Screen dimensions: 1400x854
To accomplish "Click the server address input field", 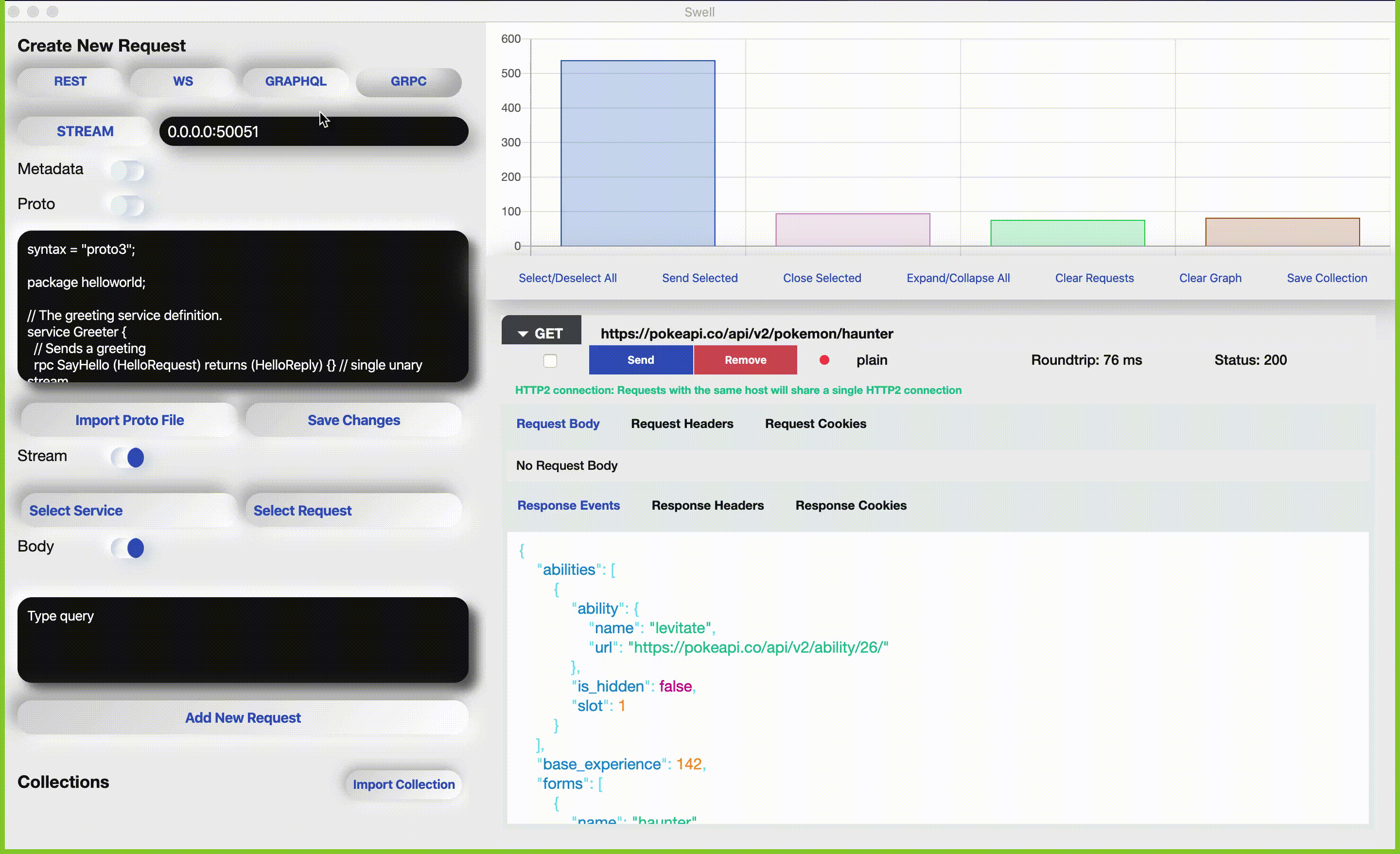I will [314, 131].
